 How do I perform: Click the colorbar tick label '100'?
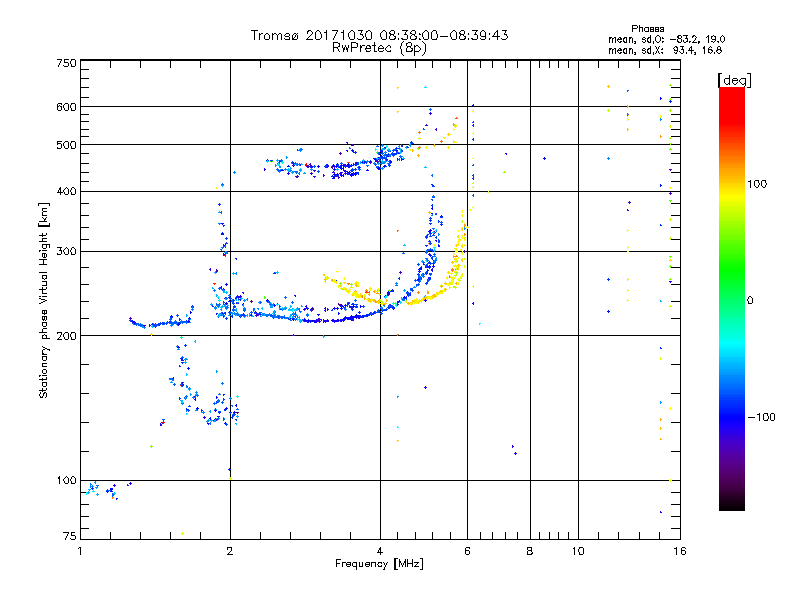[757, 184]
